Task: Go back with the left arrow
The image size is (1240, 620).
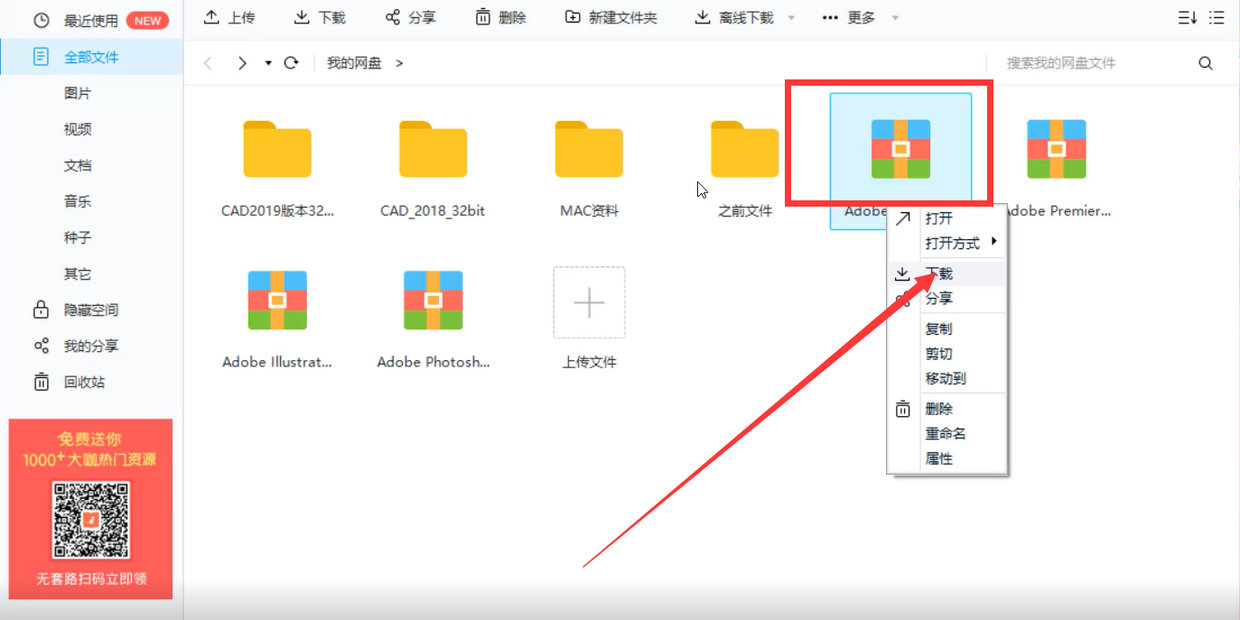Action: 208,63
